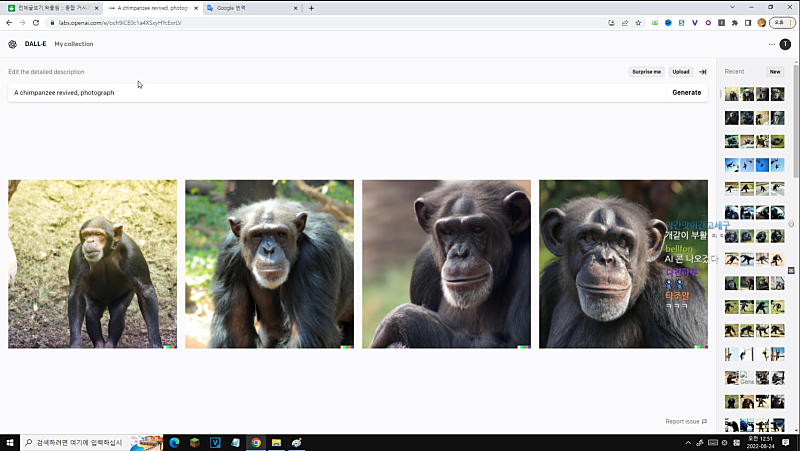Click the Upload button
This screenshot has width=800, height=451.
[x=681, y=72]
